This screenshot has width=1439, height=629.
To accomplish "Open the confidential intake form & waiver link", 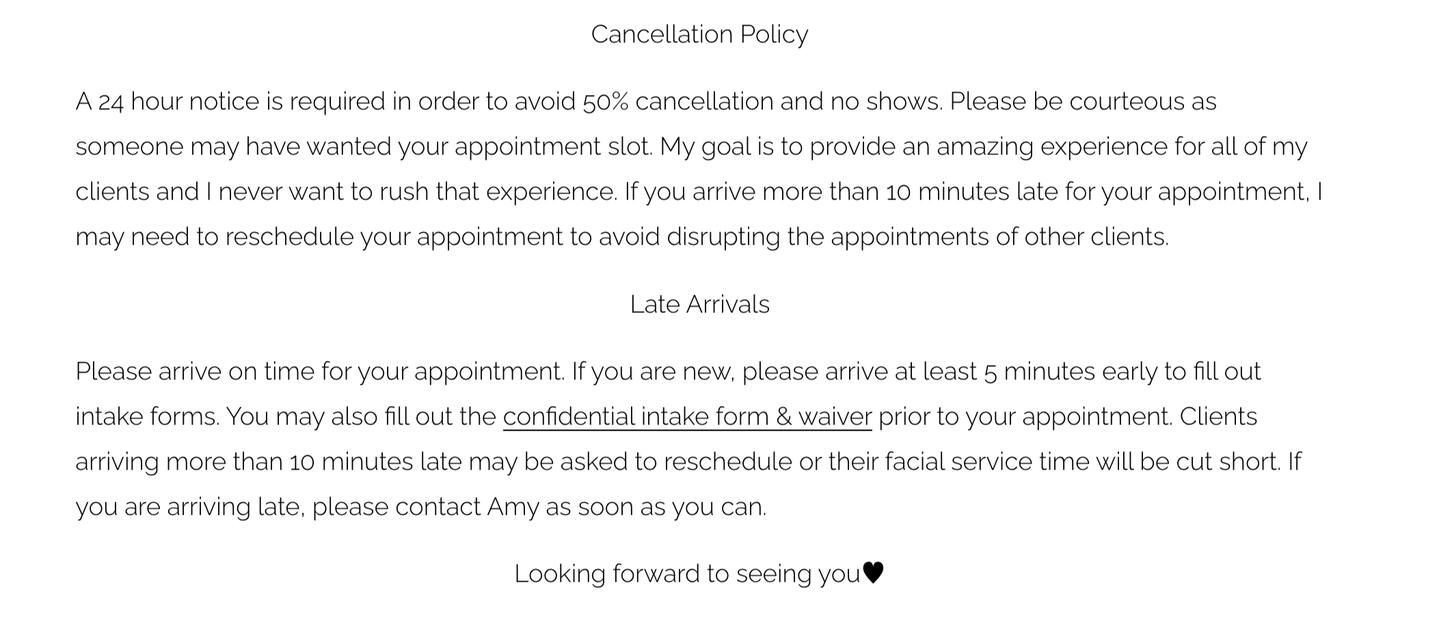I will pyautogui.click(x=687, y=417).
